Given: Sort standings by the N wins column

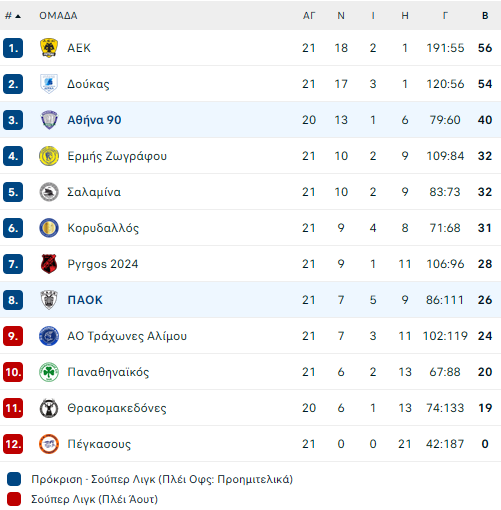Looking at the screenshot, I should (x=341, y=16).
